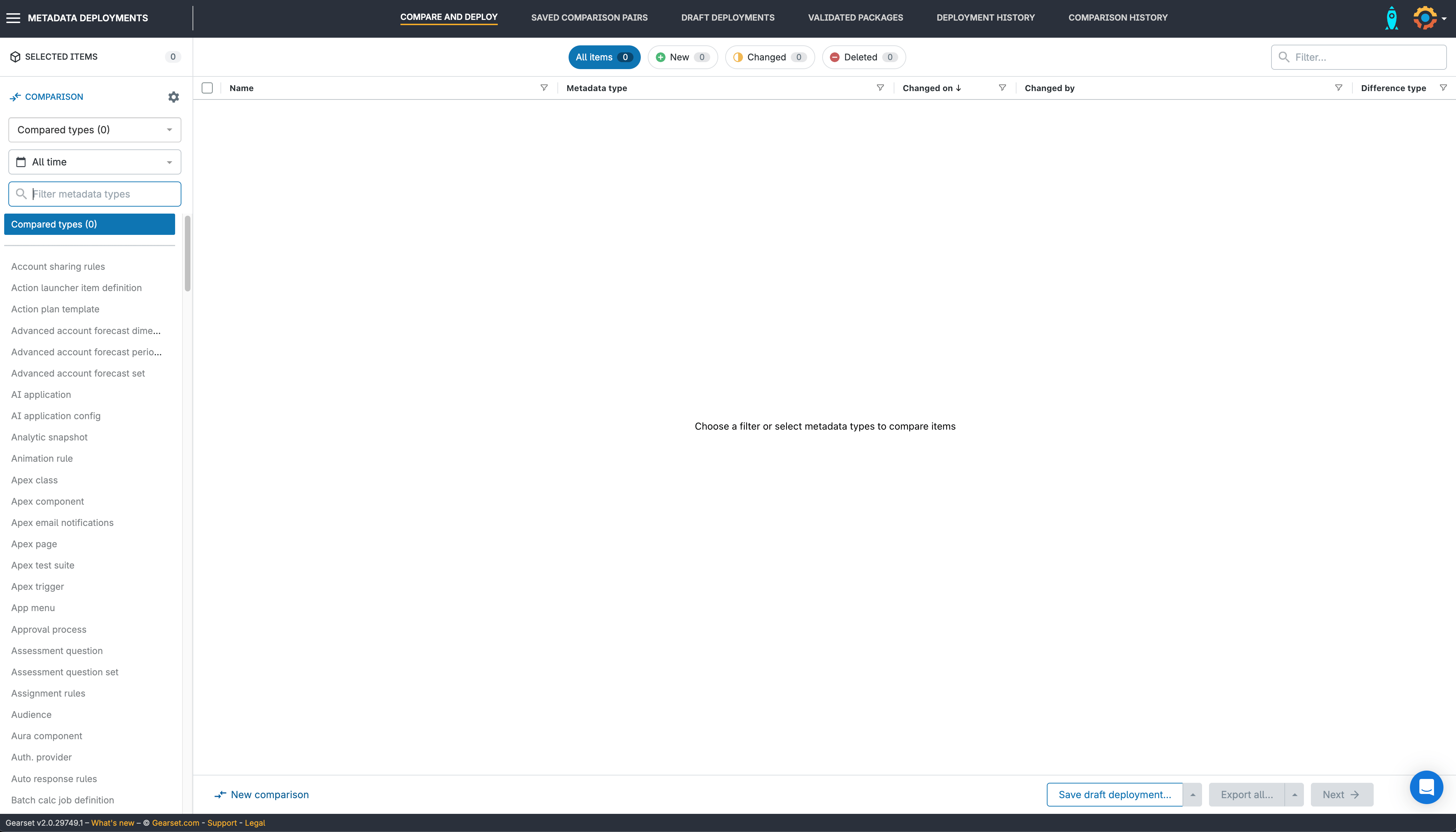
Task: Click the Difference type filter icon
Action: 1443,88
